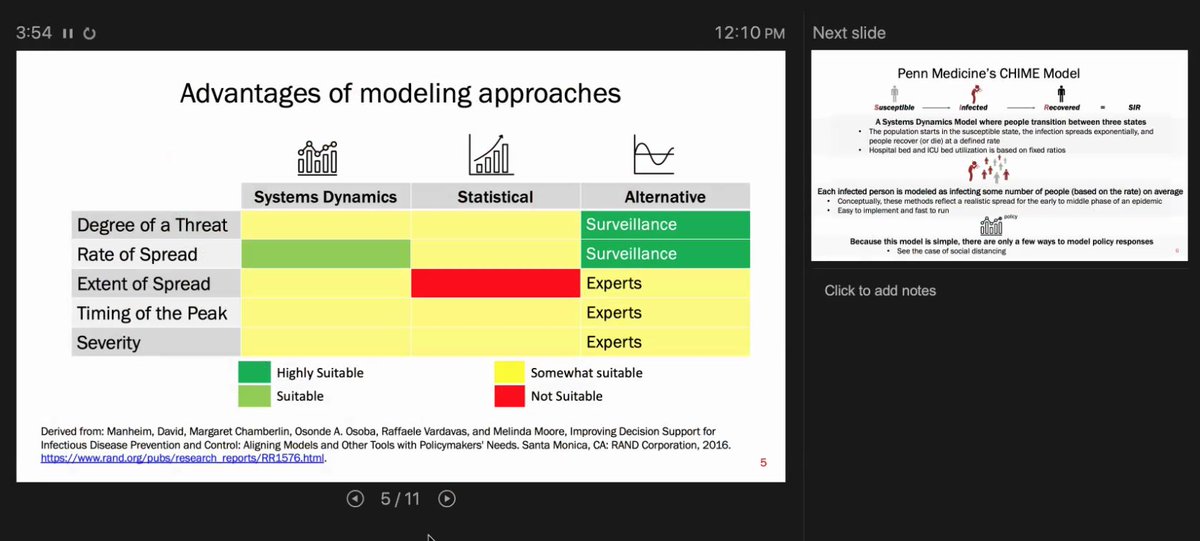Screen dimensions: 1200x541
Task: Click the Next slide label
Action: tap(849, 33)
